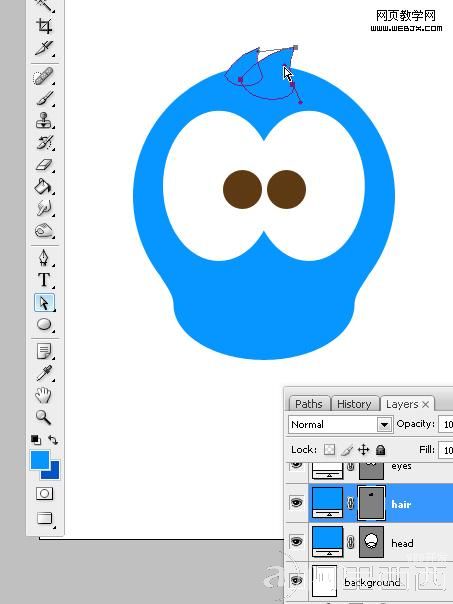Select the Clone Stamp tool
This screenshot has height=604, width=453.
pyautogui.click(x=44, y=121)
